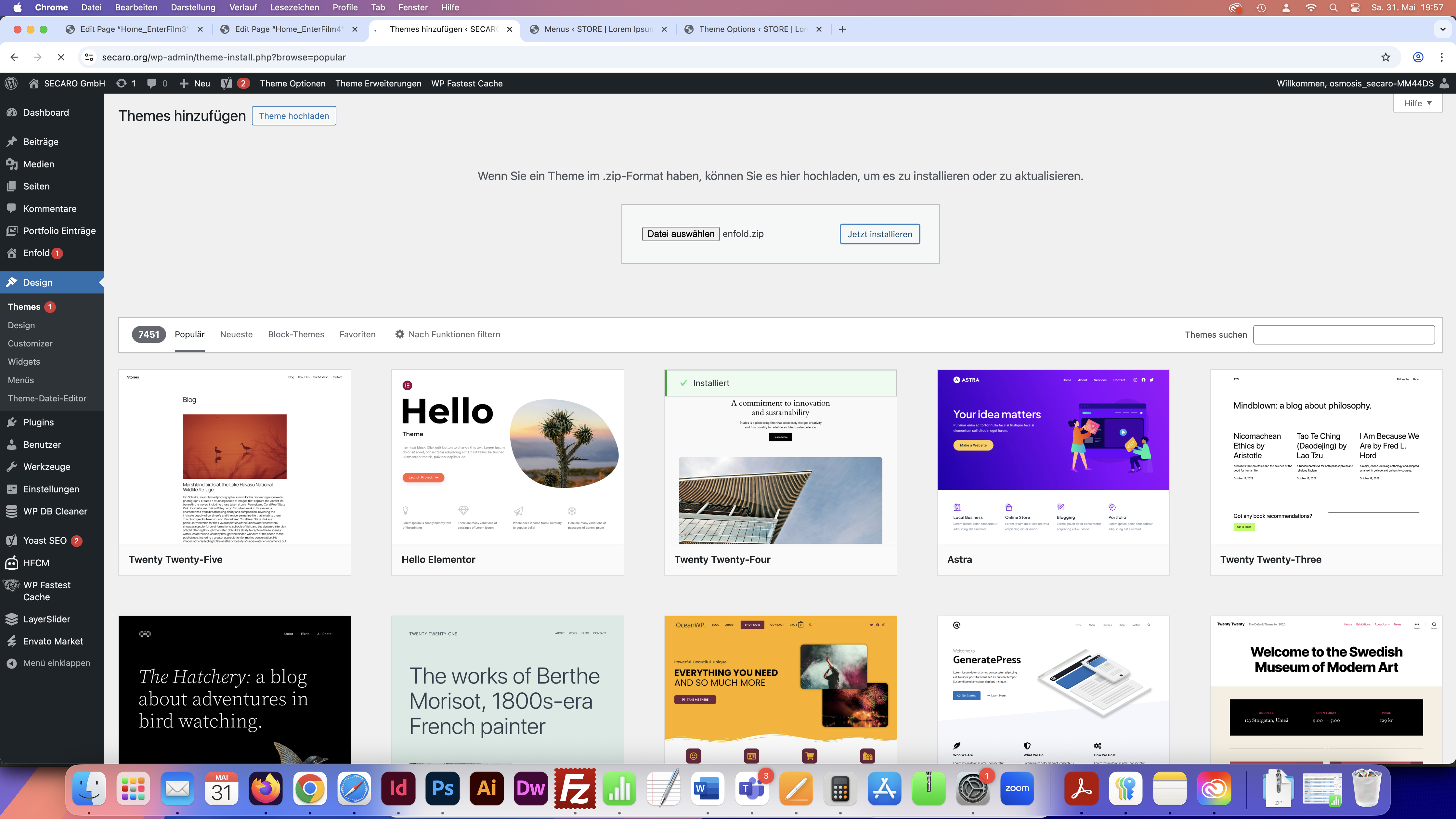Open the Hello Elementor theme thumbnail
Image resolution: width=1456 pixels, height=819 pixels.
pos(507,457)
